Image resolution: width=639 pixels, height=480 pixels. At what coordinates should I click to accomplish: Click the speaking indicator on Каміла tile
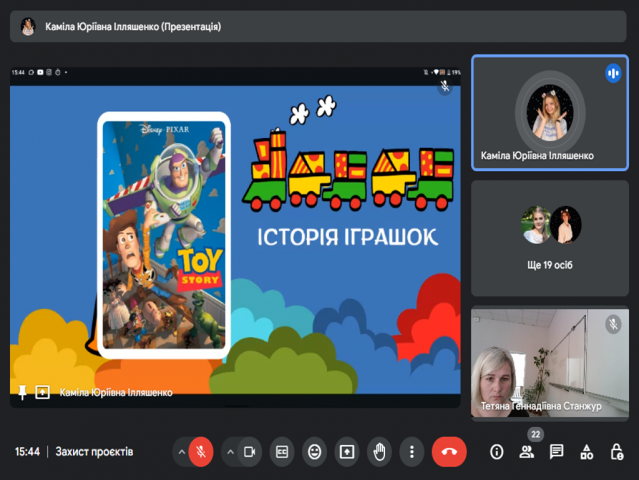coord(613,73)
